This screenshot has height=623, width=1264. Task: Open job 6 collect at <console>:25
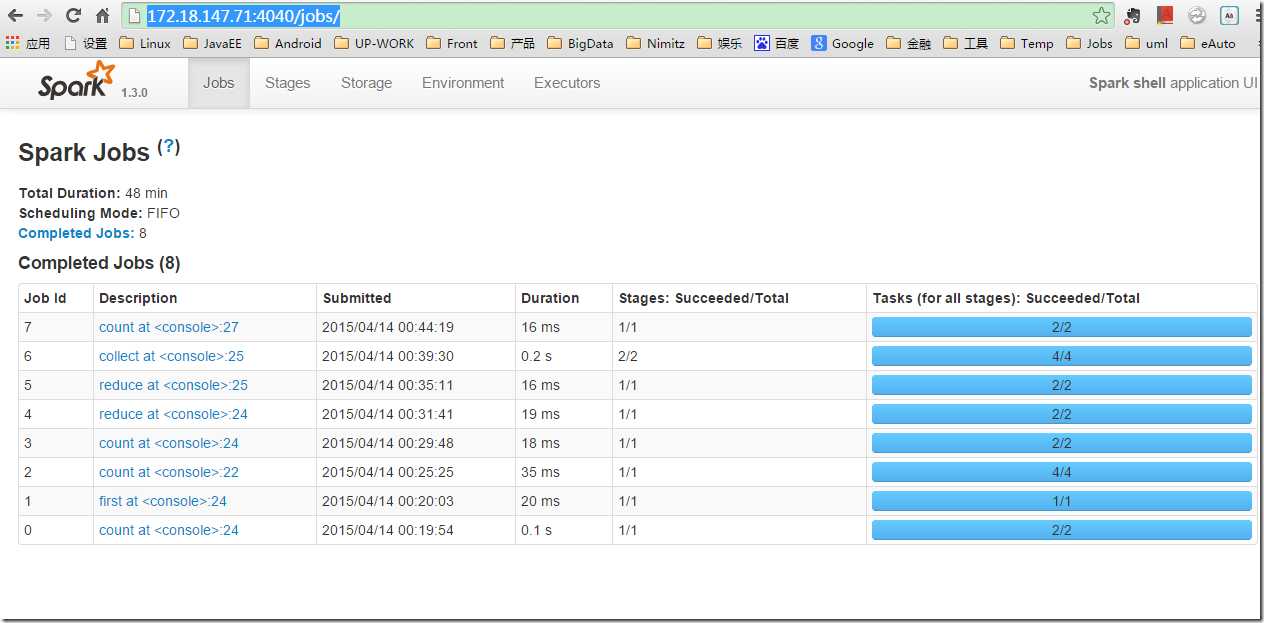171,356
